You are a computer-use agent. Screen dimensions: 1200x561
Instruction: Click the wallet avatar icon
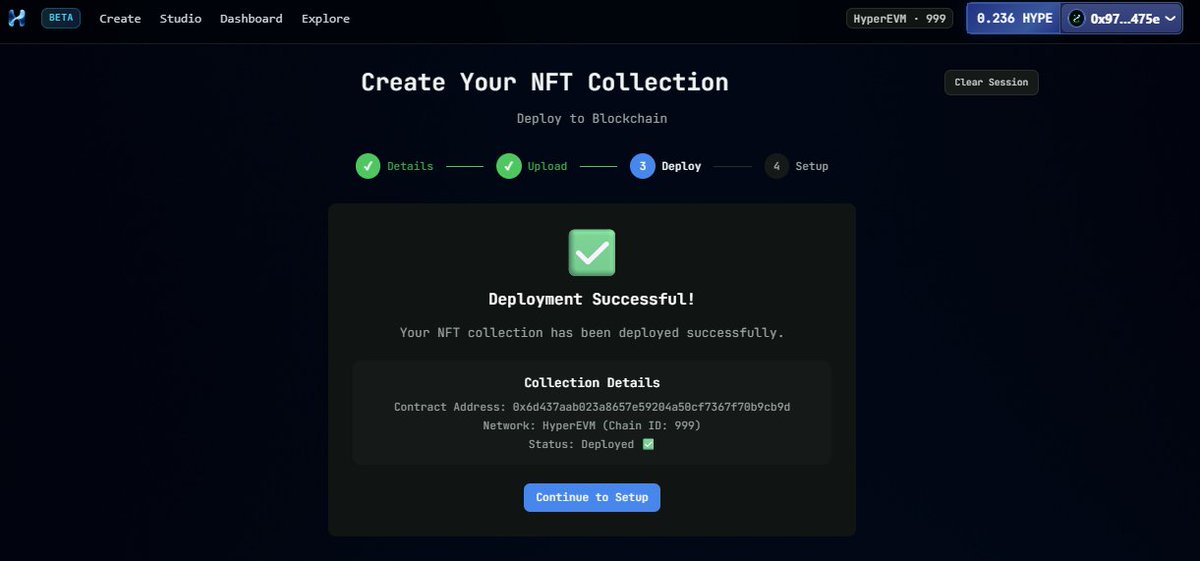[x=1077, y=18]
